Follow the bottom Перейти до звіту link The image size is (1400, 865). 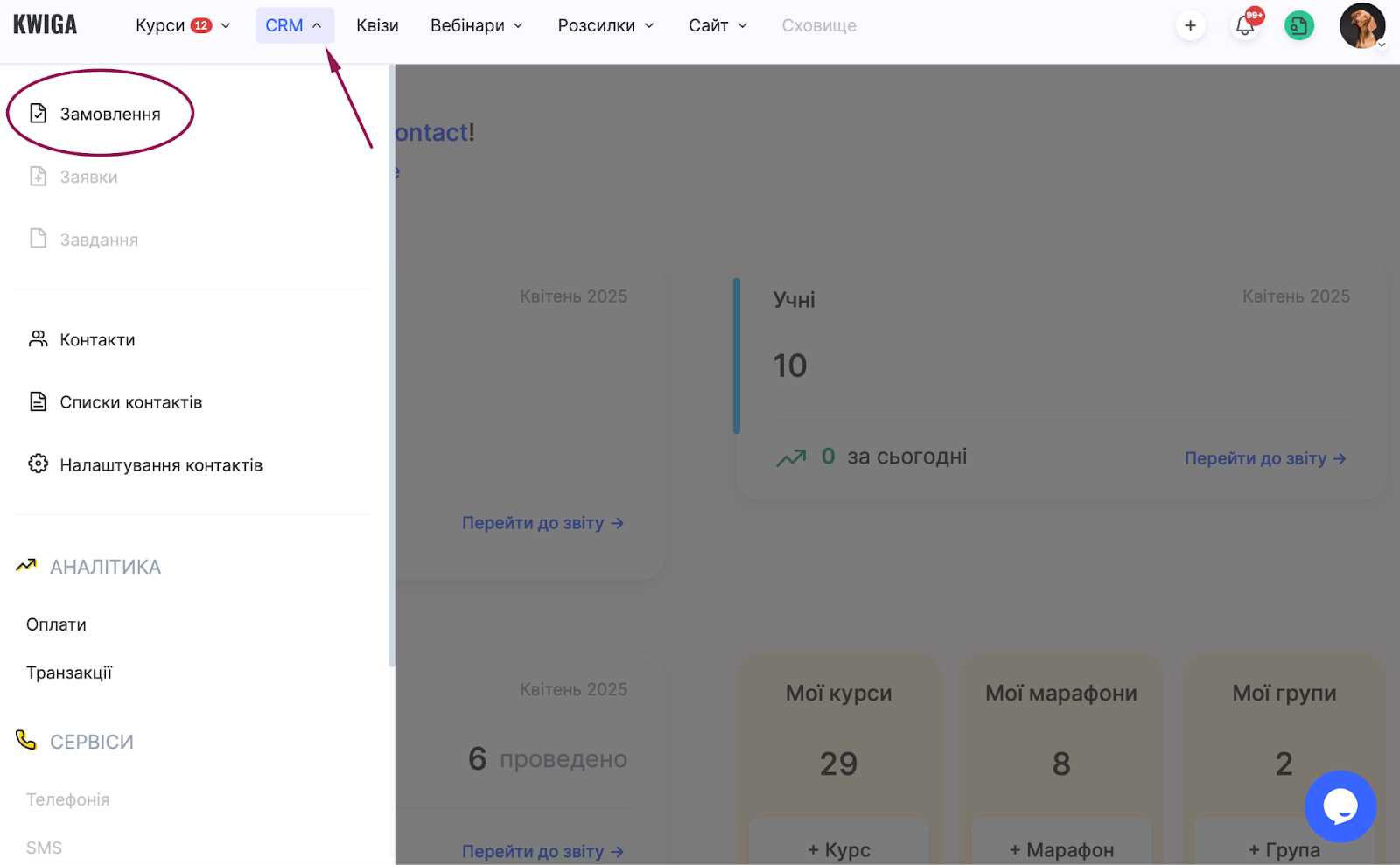click(542, 851)
